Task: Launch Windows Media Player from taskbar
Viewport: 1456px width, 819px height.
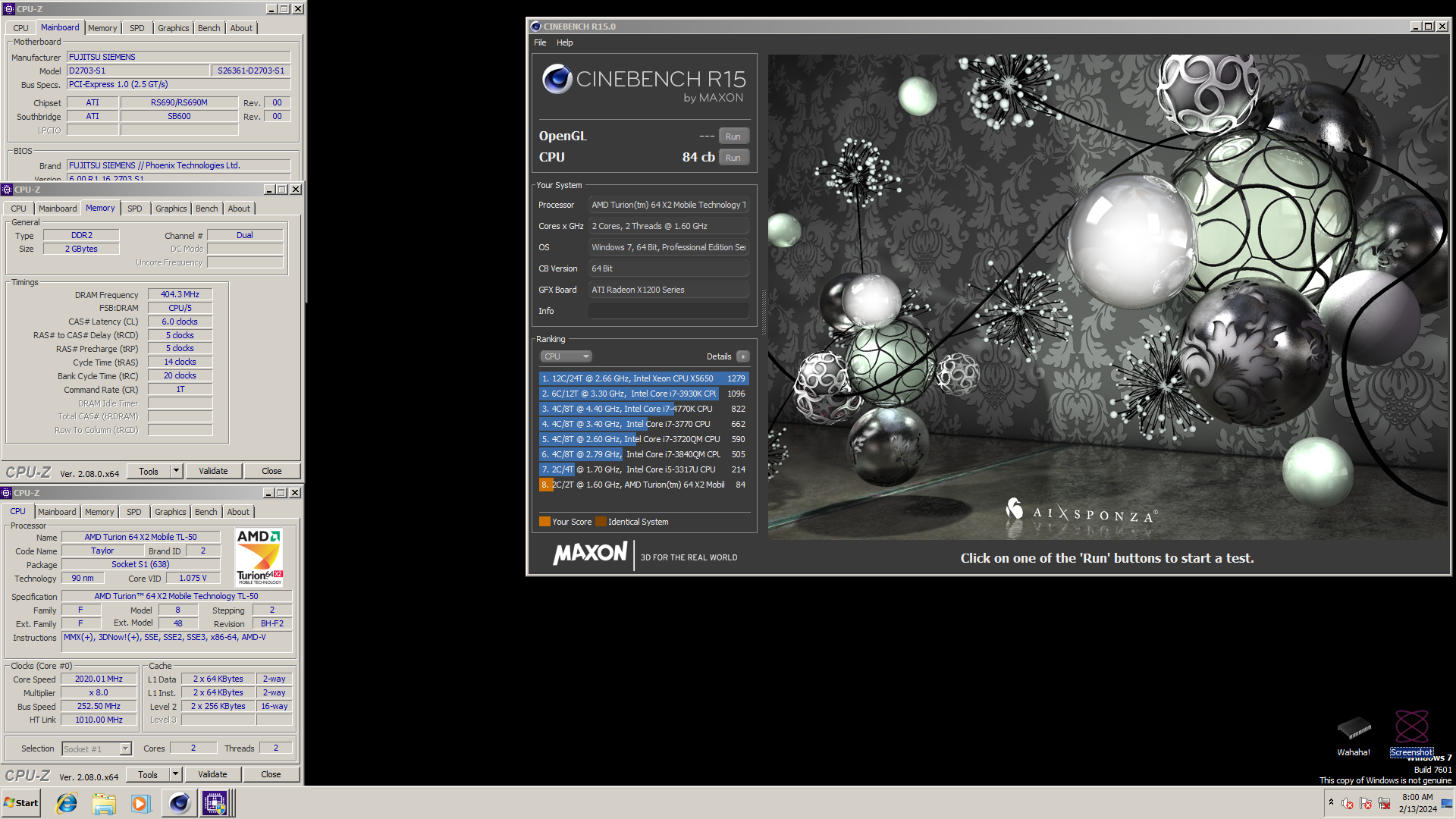Action: 140,803
